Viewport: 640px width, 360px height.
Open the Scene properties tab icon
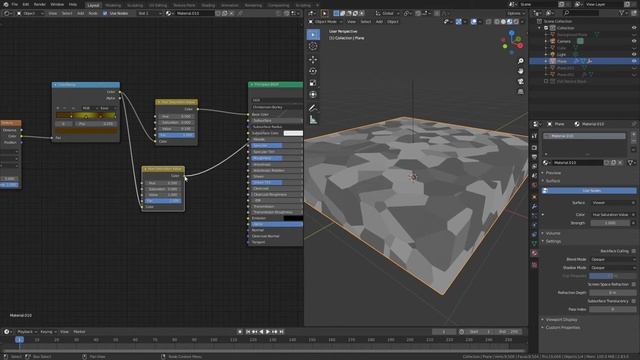click(534, 176)
